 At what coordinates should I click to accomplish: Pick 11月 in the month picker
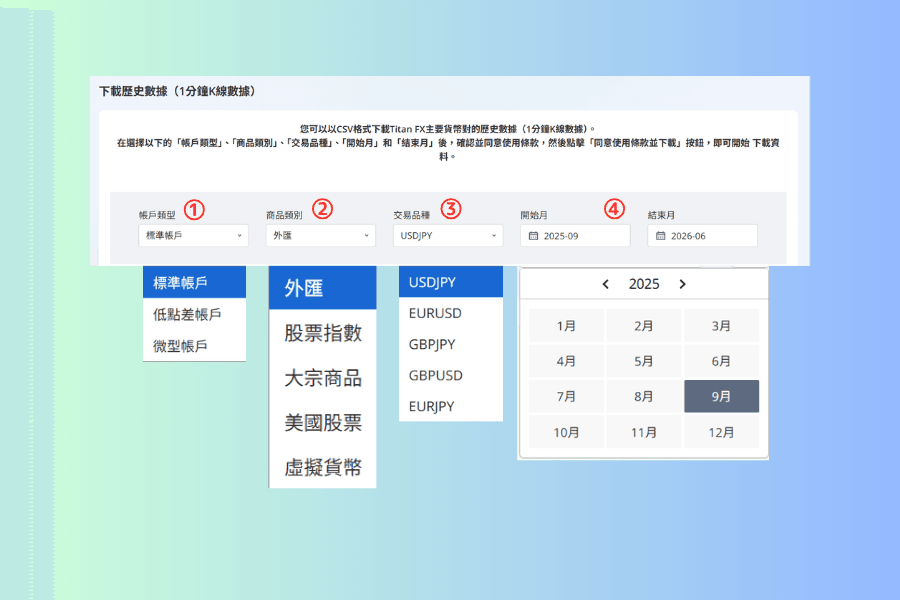[644, 432]
